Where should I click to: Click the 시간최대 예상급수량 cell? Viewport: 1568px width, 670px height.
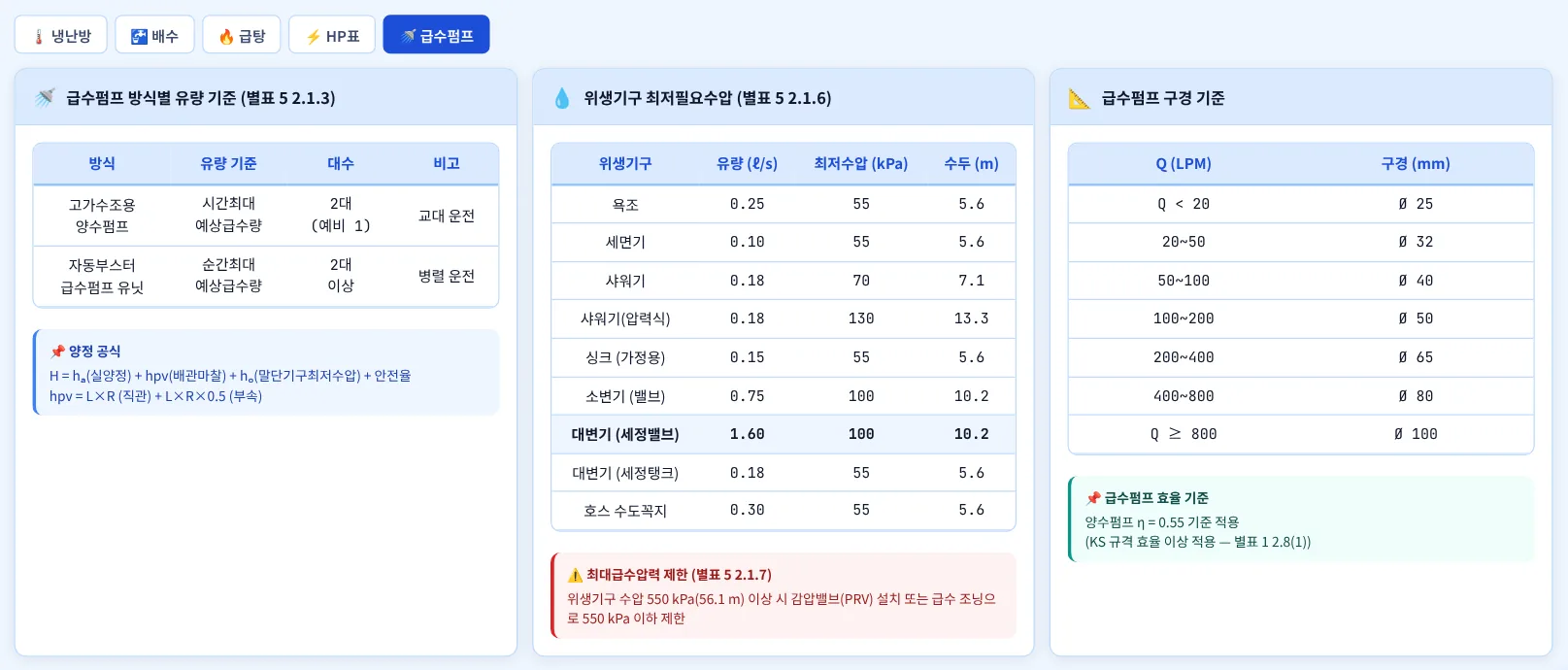228,215
